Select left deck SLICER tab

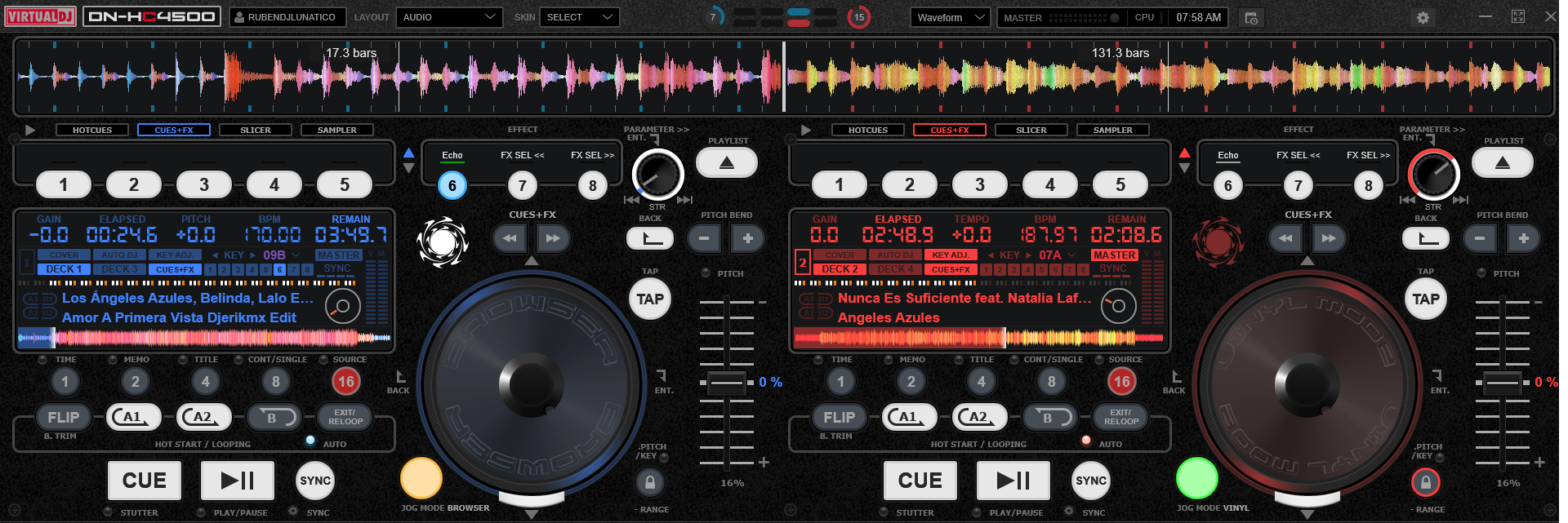point(256,130)
